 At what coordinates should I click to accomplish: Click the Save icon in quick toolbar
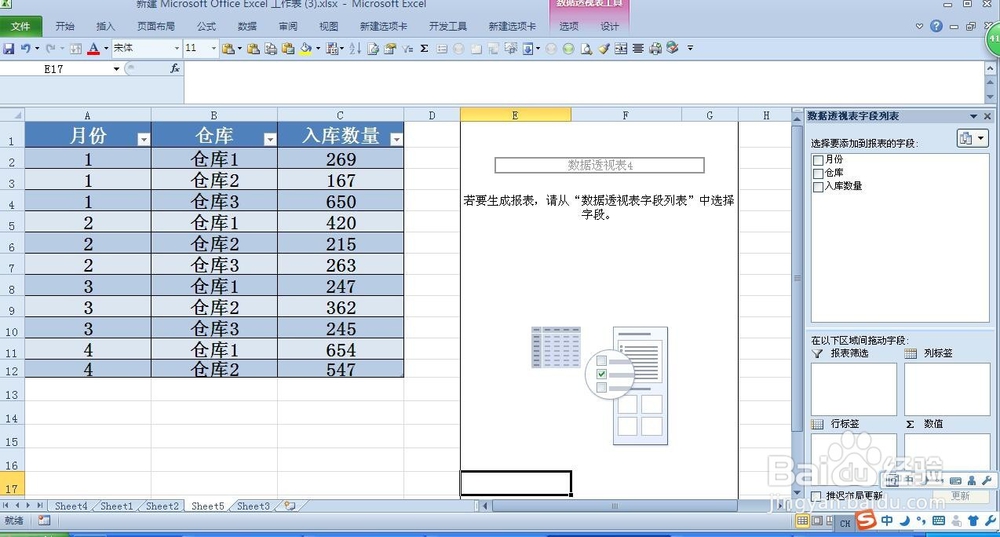[x=8, y=48]
